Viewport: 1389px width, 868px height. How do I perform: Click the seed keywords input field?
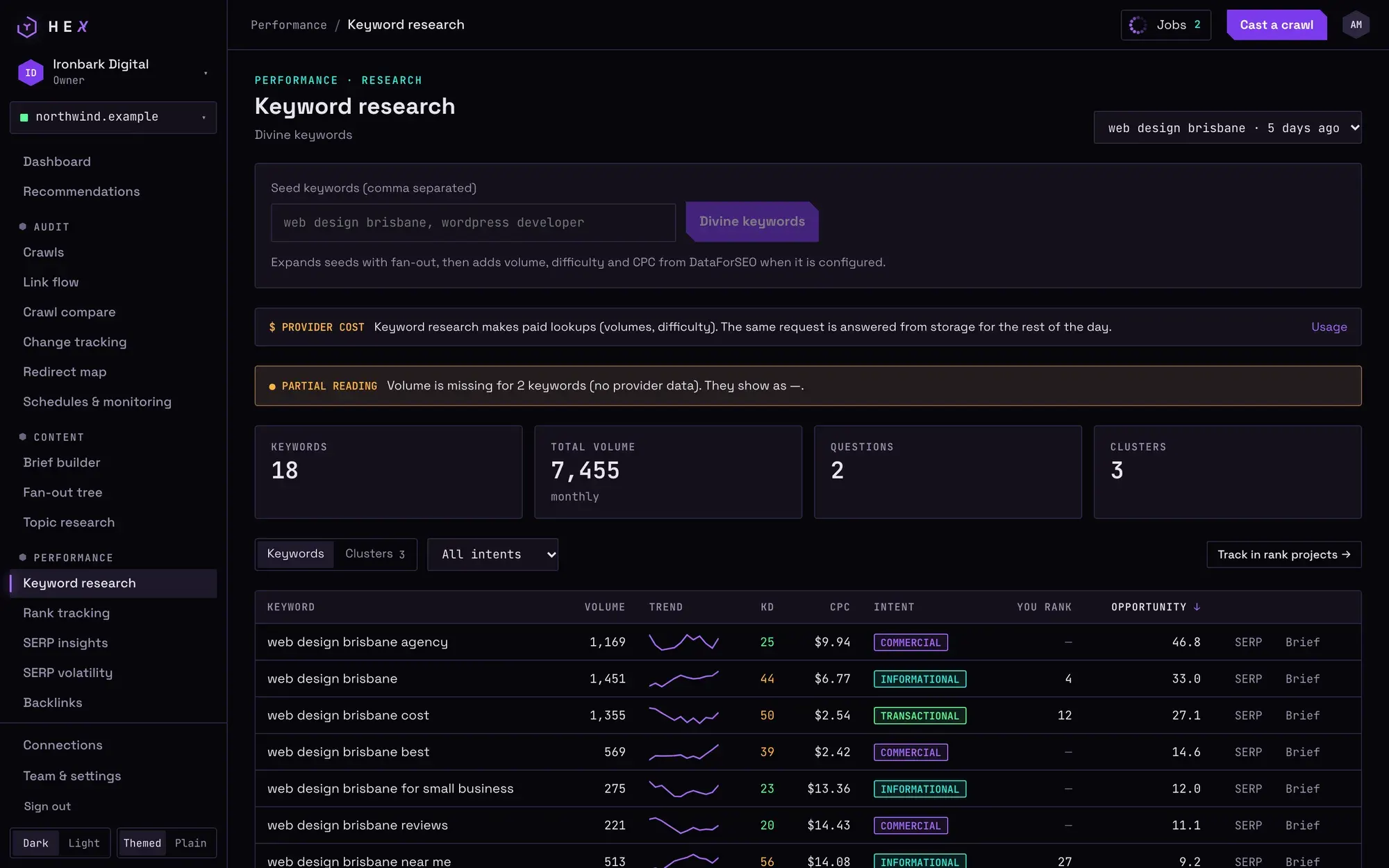pos(473,222)
